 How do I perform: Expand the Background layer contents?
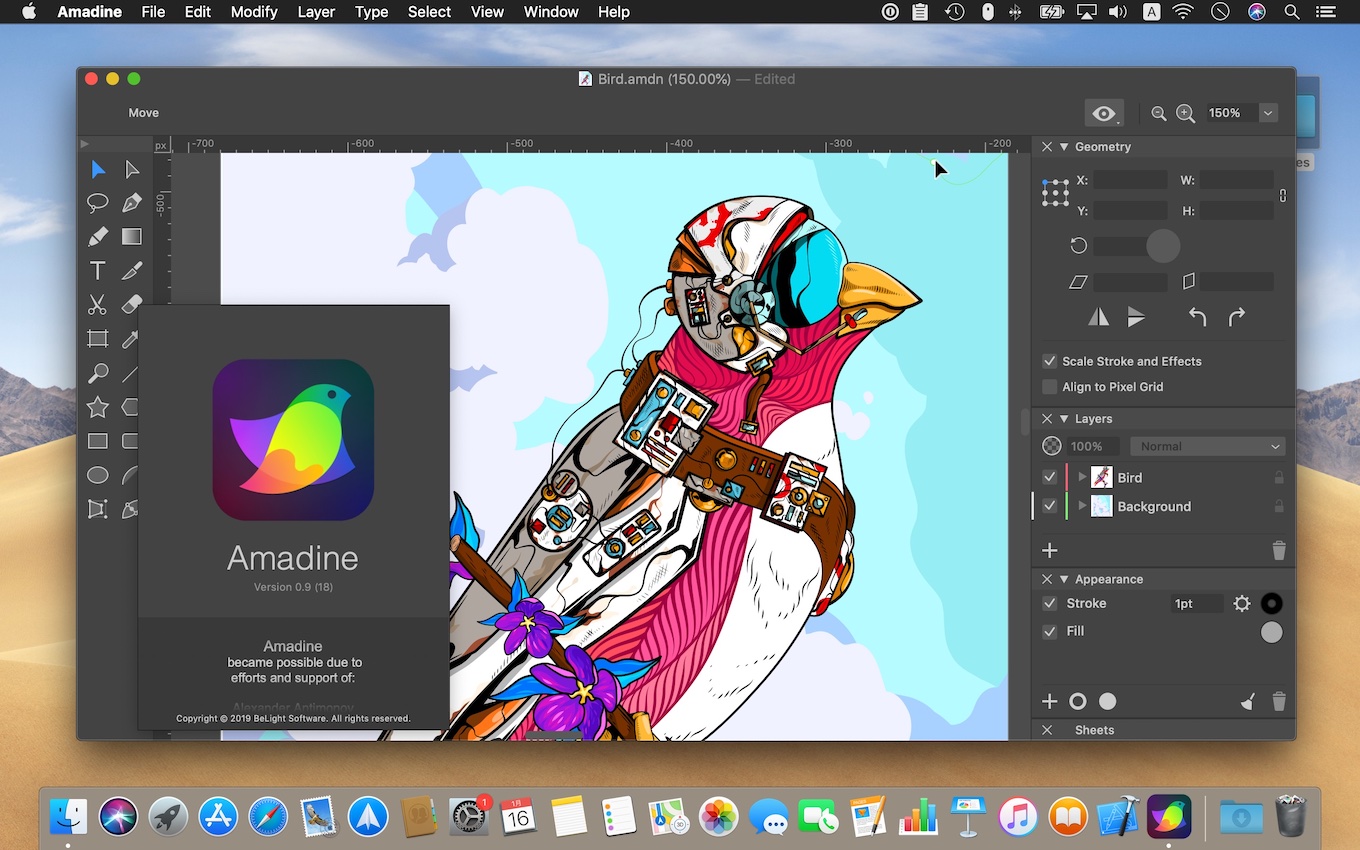click(1082, 506)
